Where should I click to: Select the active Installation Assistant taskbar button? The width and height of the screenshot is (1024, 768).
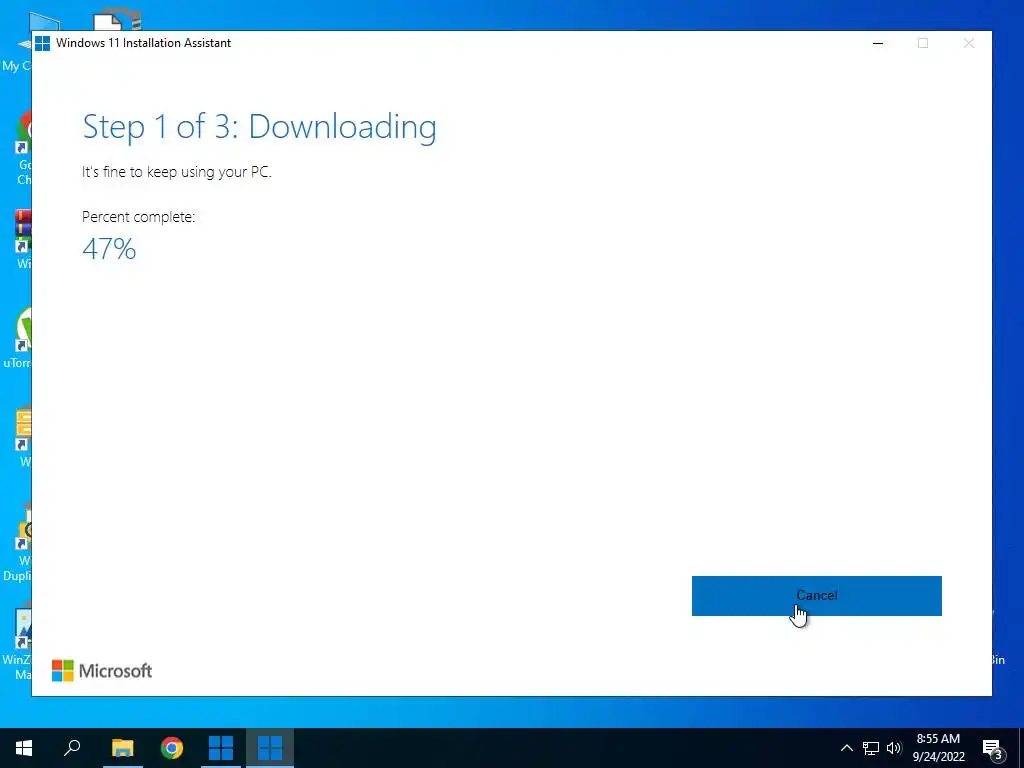click(x=270, y=748)
